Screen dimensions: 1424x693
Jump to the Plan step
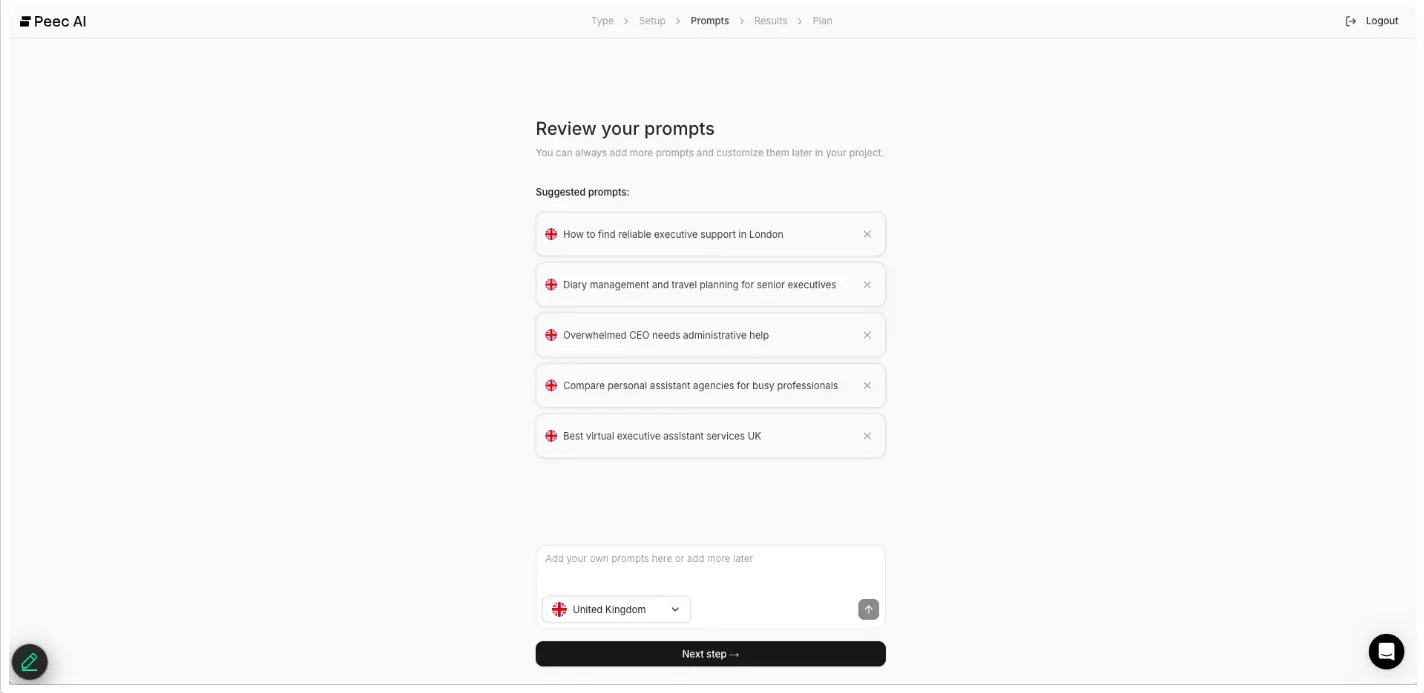822,21
